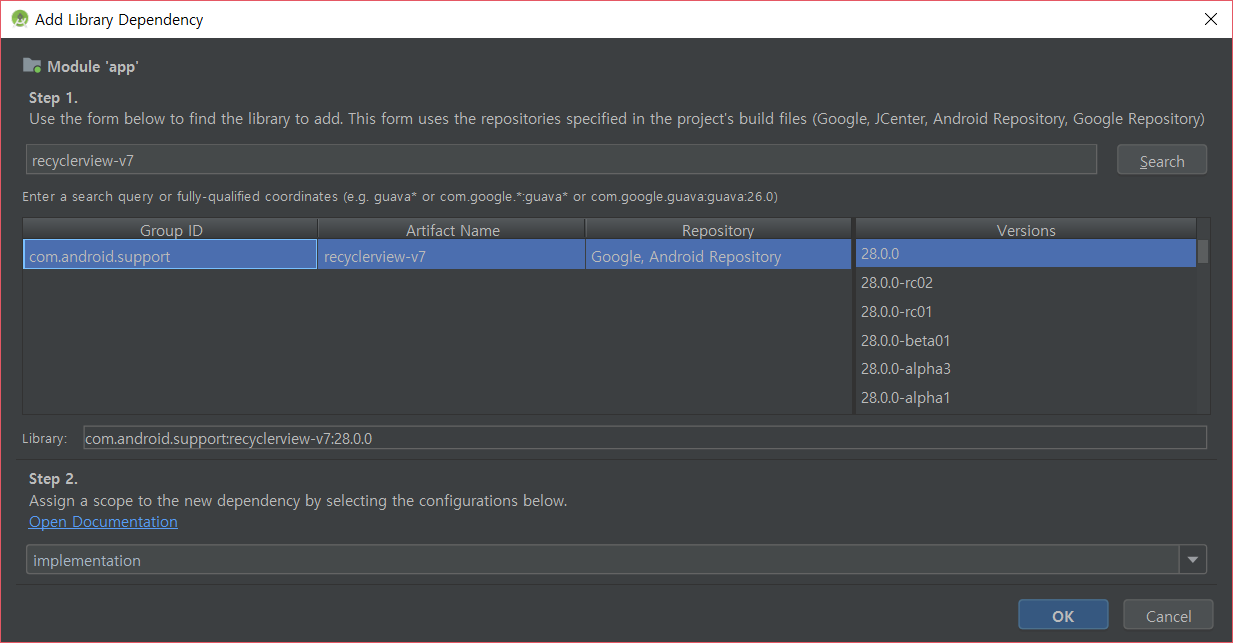Close the Add Library Dependency dialog

[1211, 19]
